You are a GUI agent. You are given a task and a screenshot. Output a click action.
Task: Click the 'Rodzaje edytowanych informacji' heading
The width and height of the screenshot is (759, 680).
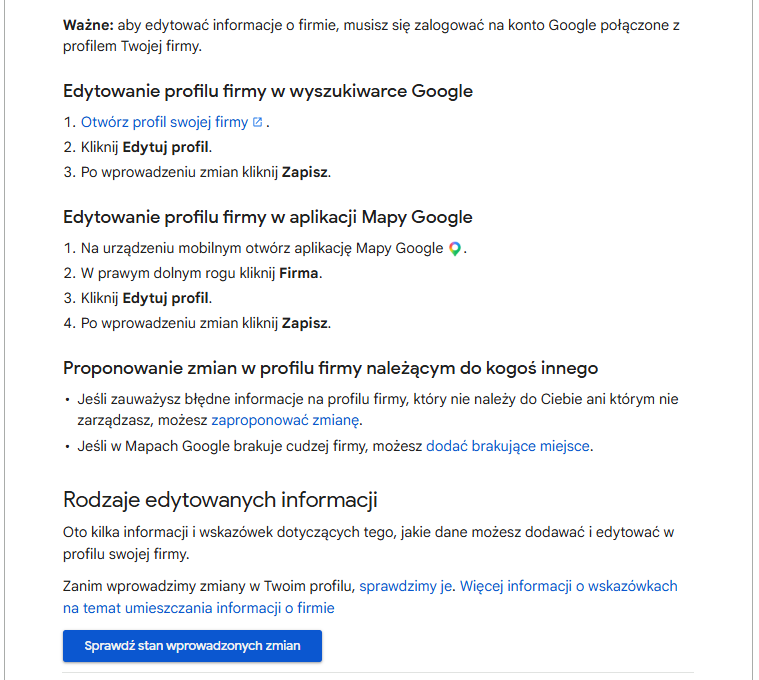pos(220,500)
